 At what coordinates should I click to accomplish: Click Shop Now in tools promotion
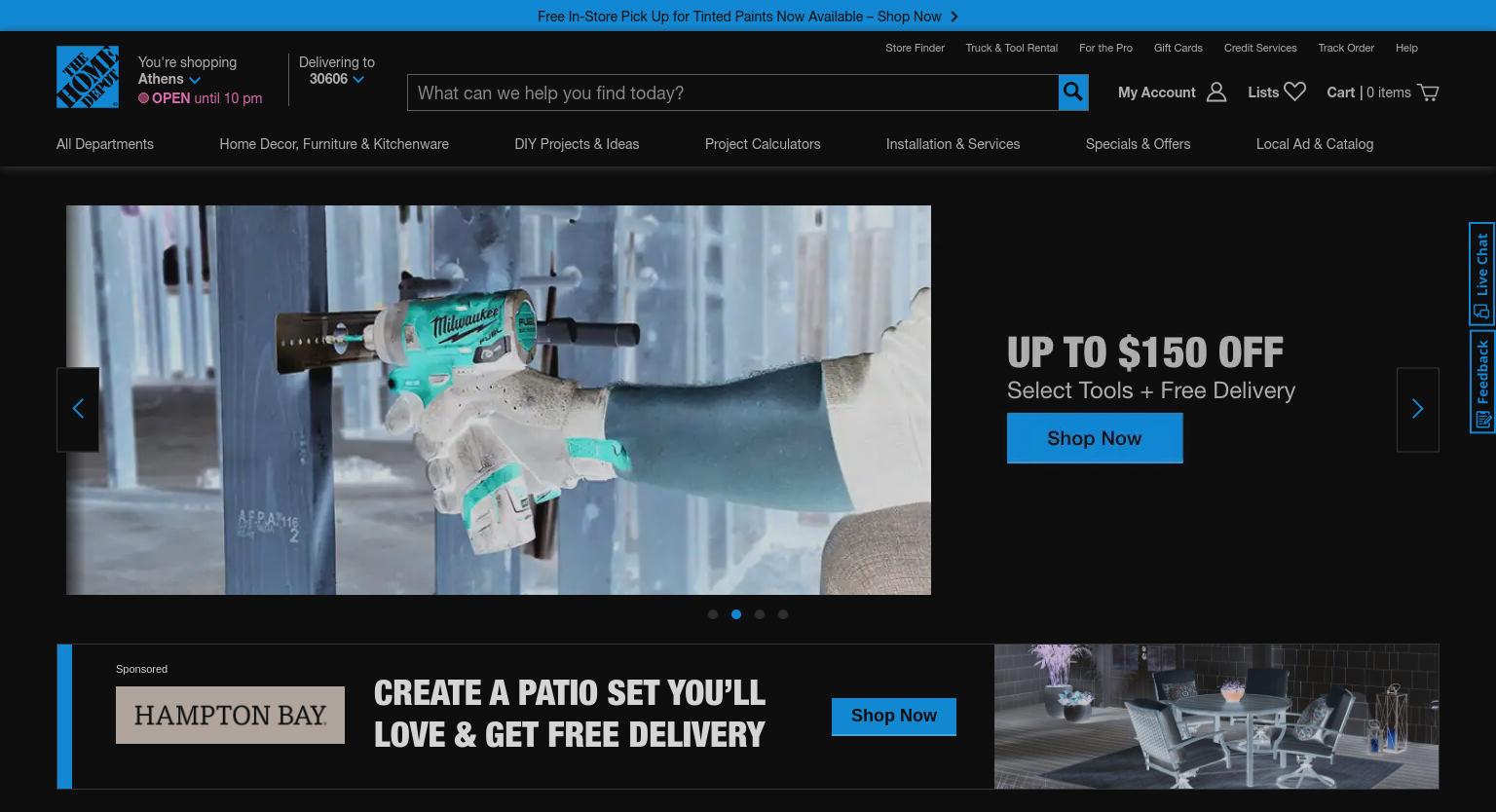click(1095, 438)
